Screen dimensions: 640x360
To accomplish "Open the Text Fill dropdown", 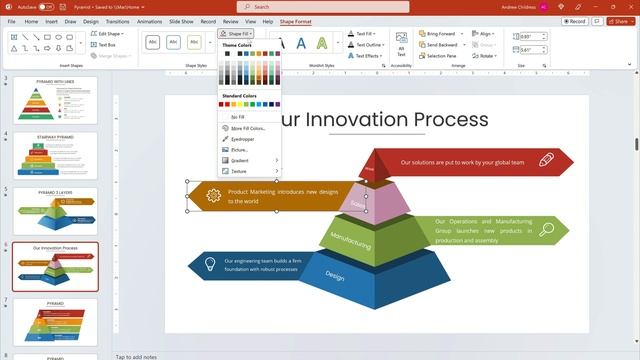I will 362,33.
